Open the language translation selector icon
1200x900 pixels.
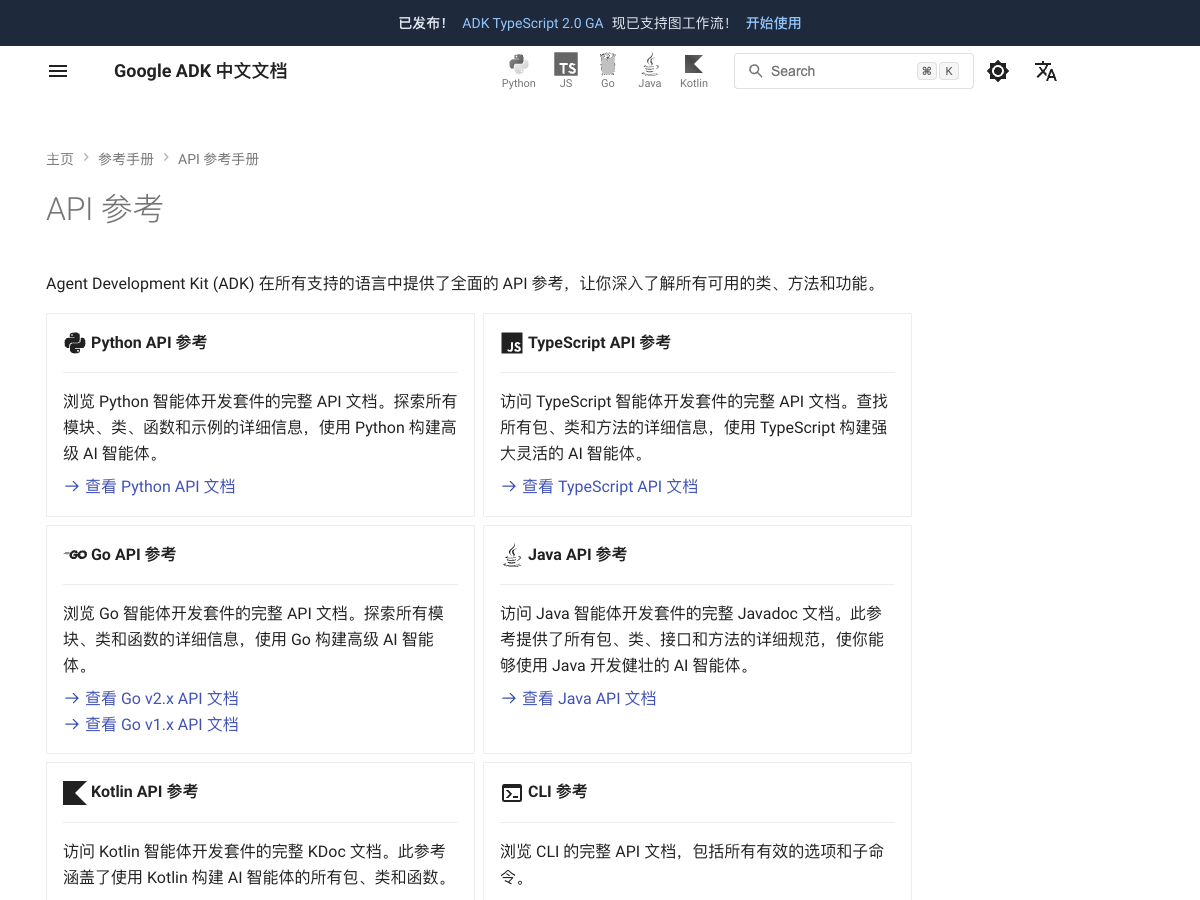coord(1046,71)
